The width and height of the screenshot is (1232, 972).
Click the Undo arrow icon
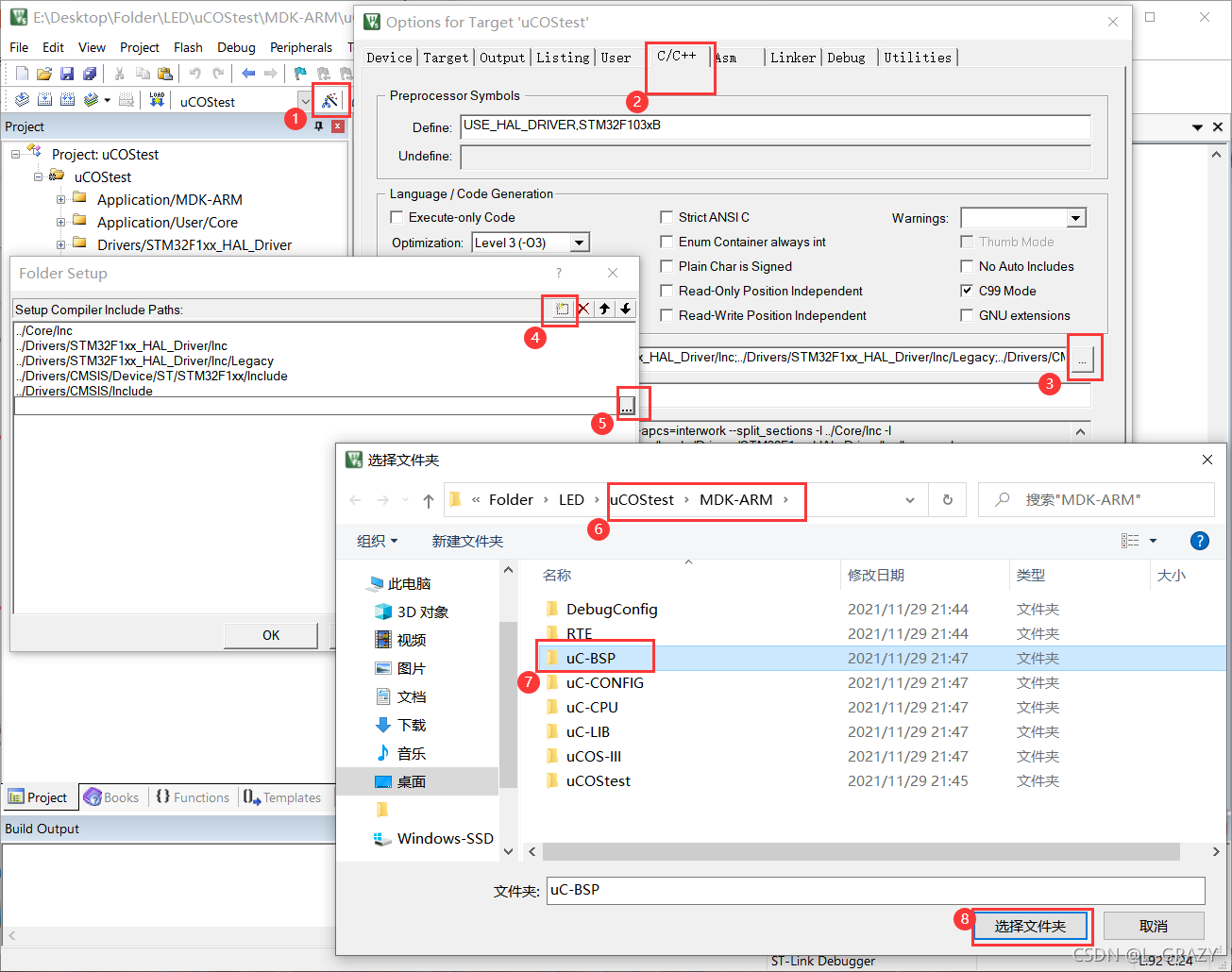[x=194, y=74]
